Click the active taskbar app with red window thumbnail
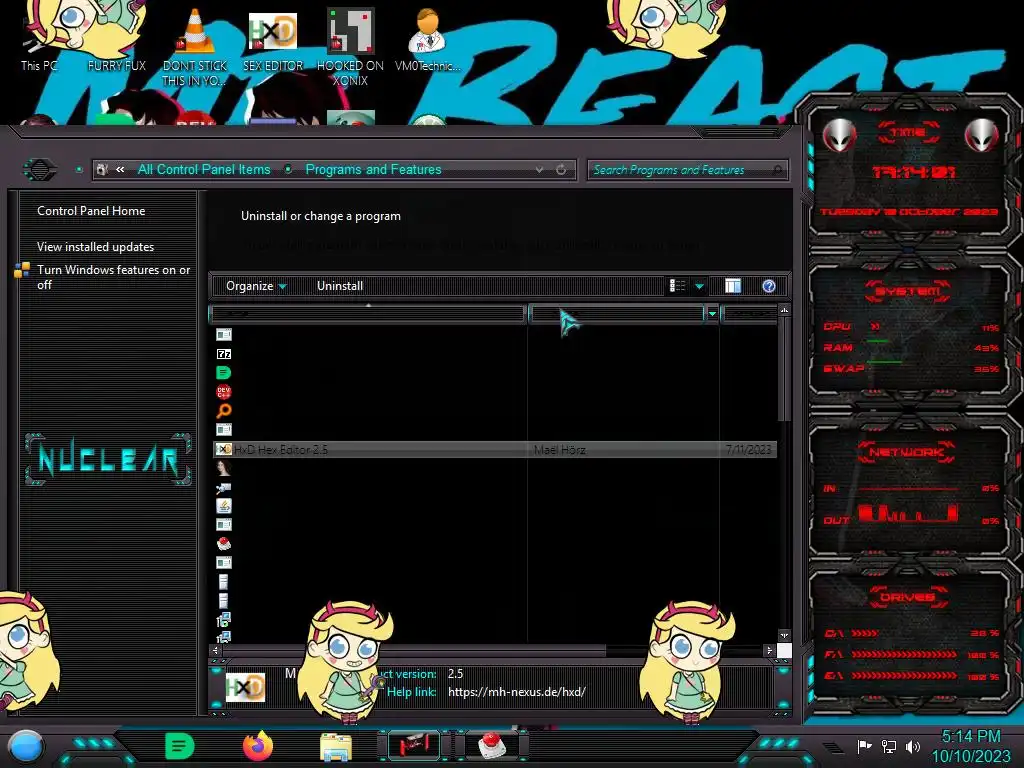The image size is (1024, 768). [414, 746]
